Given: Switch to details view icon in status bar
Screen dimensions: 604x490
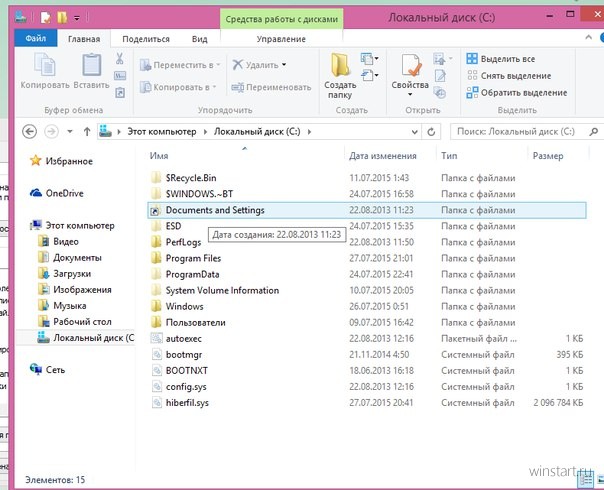Looking at the screenshot, I should pyautogui.click(x=586, y=480).
